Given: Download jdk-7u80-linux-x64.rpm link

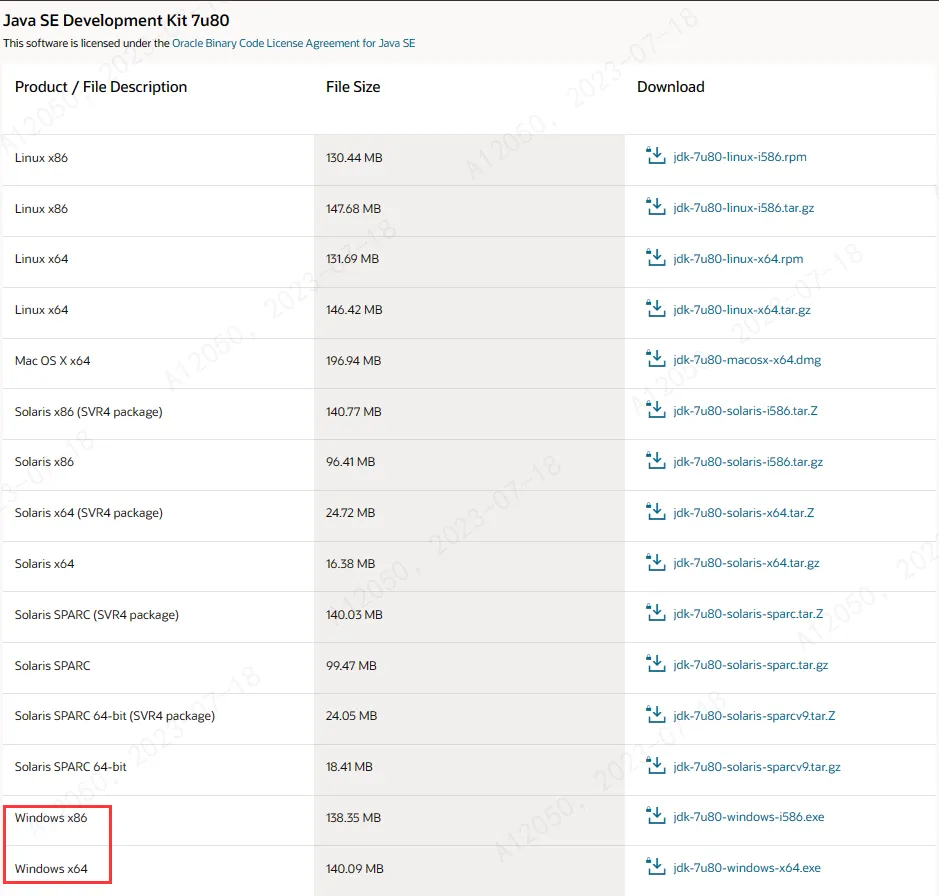Looking at the screenshot, I should pos(738,259).
